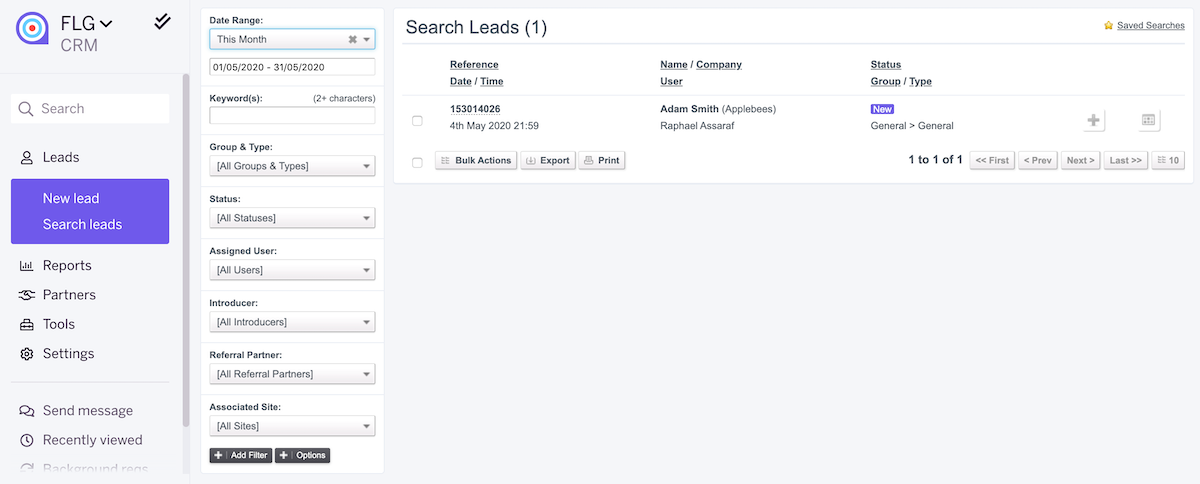
Task: Click the plus icon on Adam Smith row
Action: [x=1094, y=120]
